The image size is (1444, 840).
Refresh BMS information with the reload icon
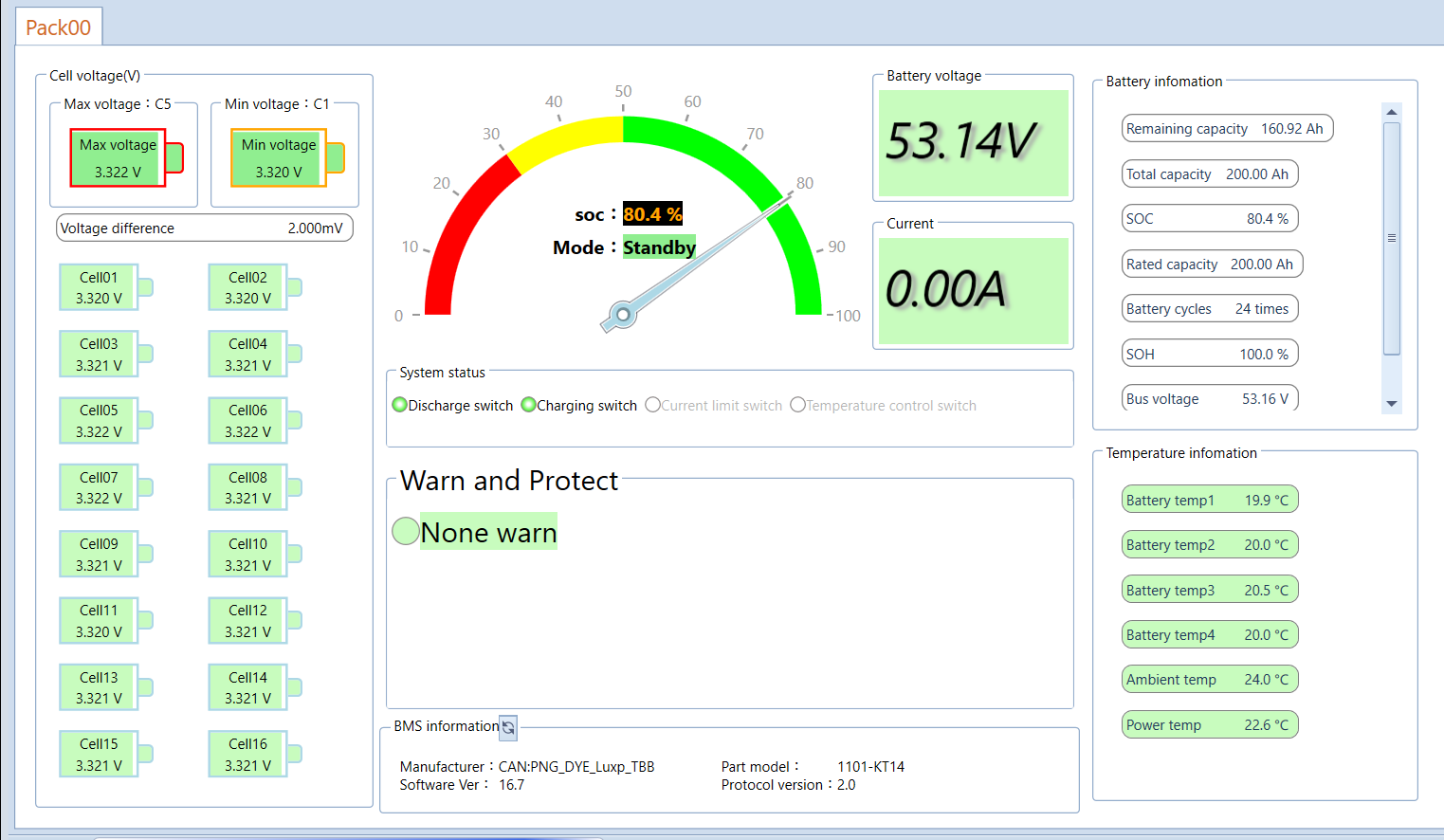point(508,727)
